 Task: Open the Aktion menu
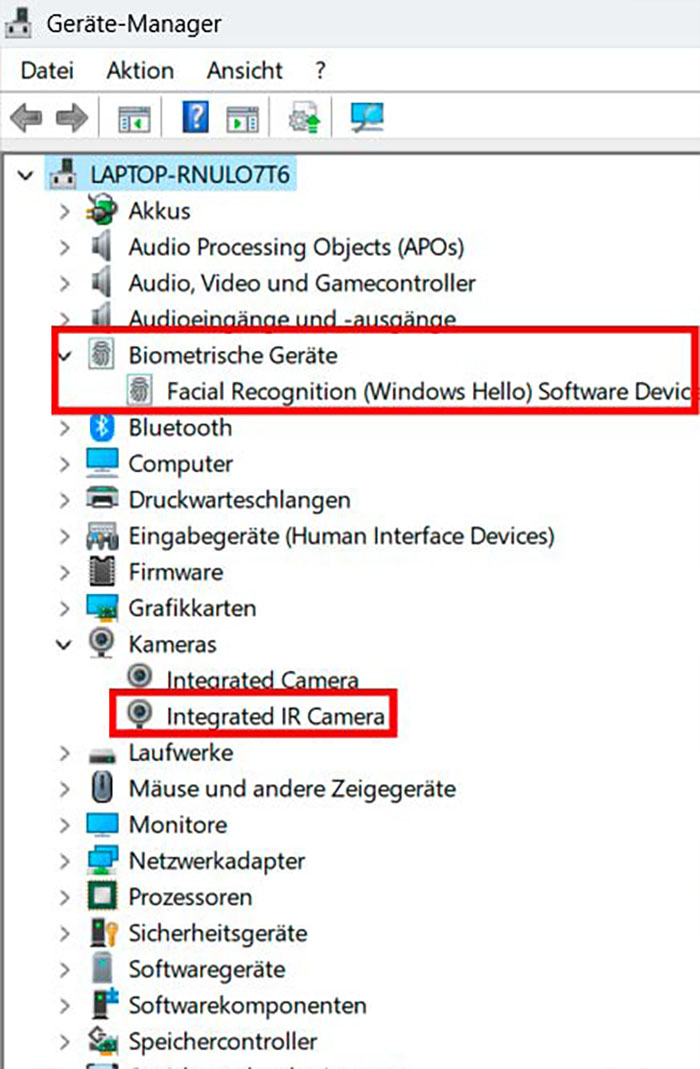coord(139,70)
